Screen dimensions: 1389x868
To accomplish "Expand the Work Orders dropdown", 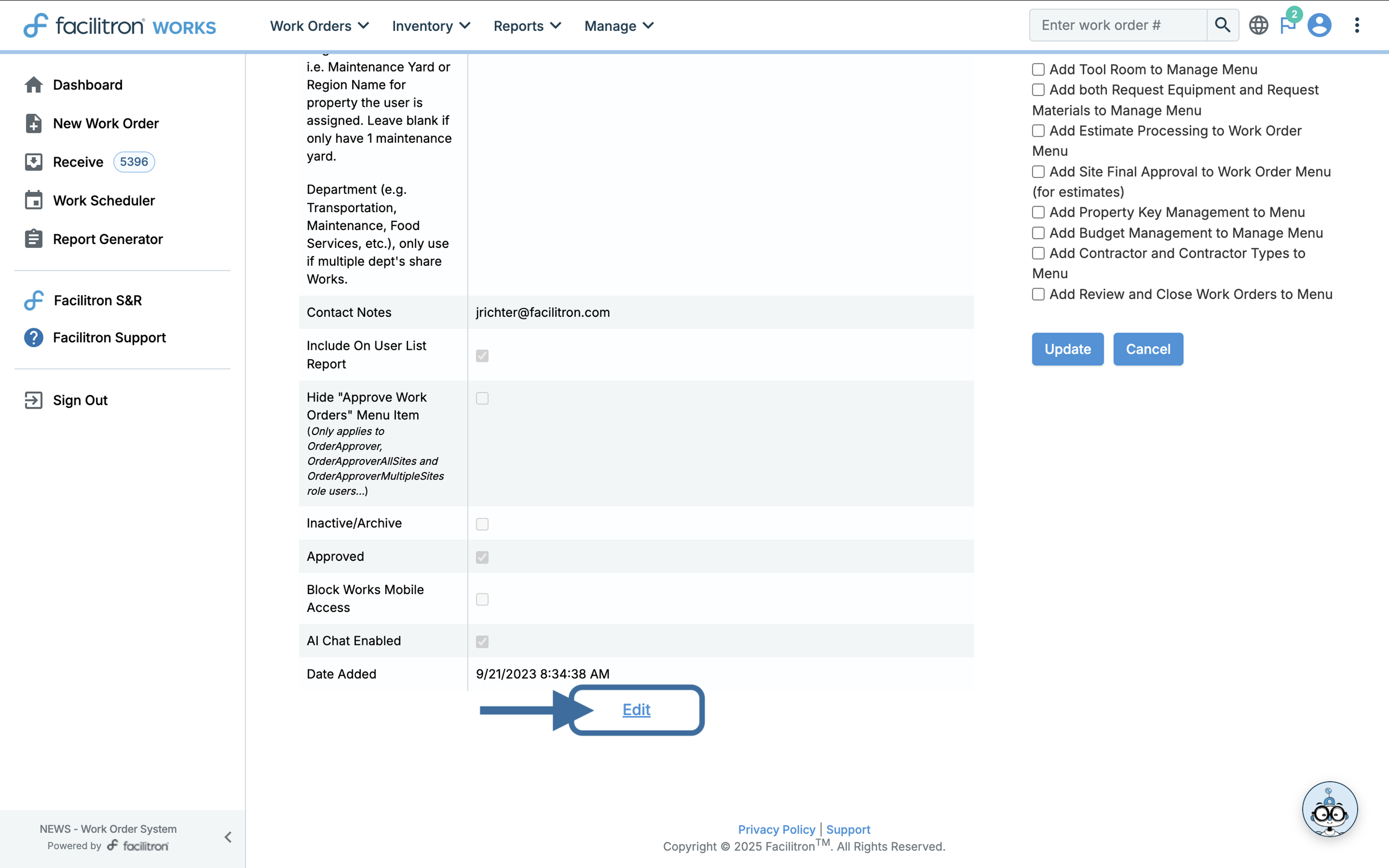I will (x=319, y=26).
